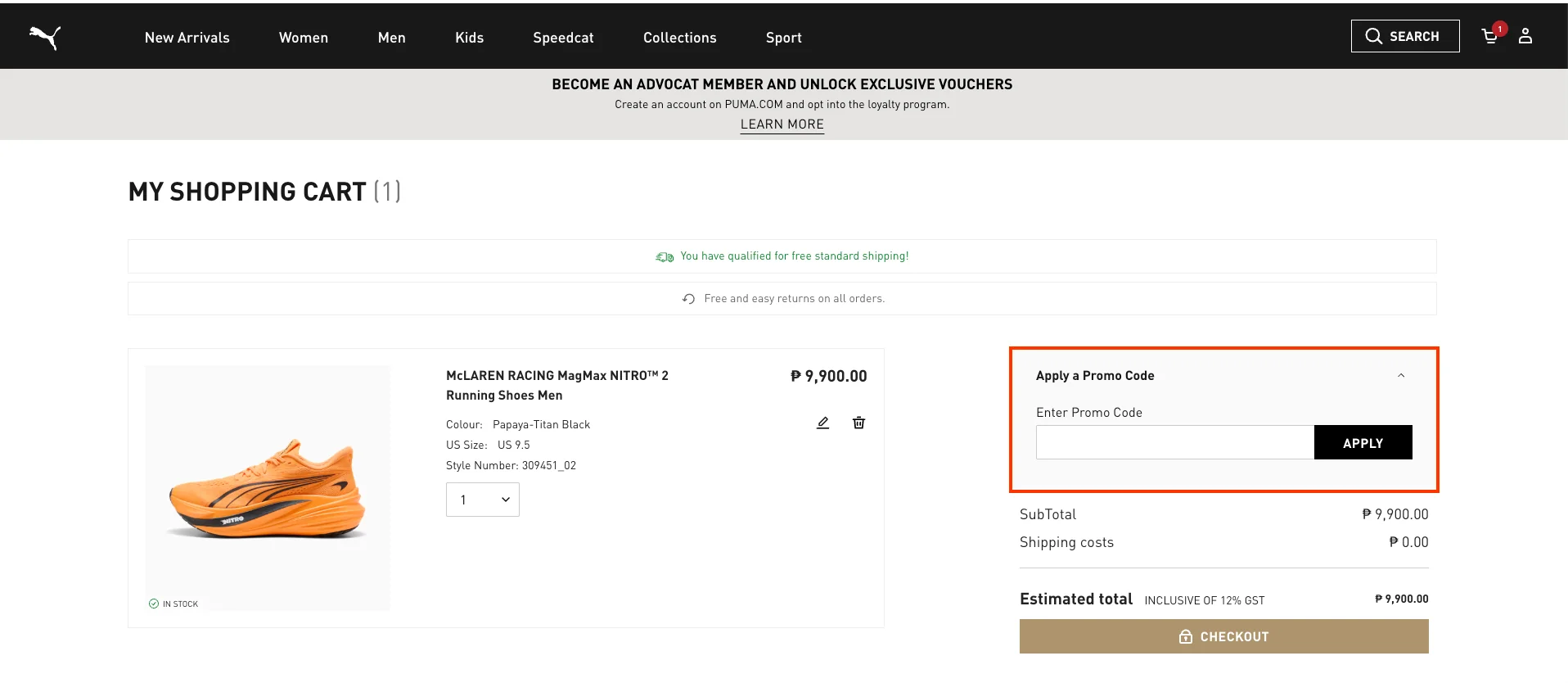Open the Sport menu

click(784, 38)
